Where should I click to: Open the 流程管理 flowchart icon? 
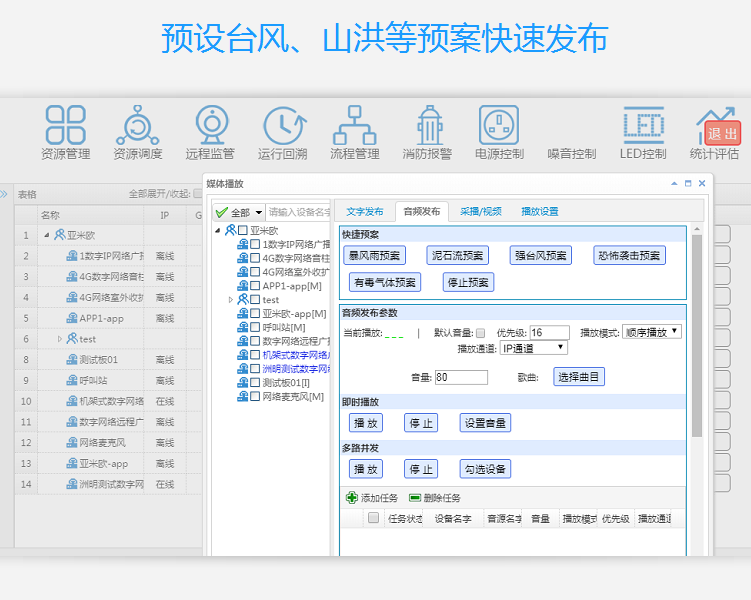pos(354,125)
